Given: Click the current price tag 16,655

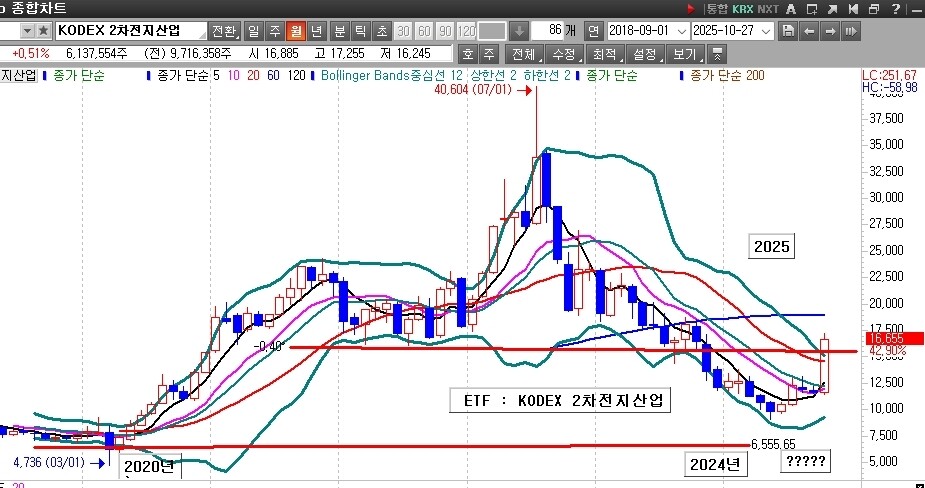Looking at the screenshot, I should coord(893,338).
